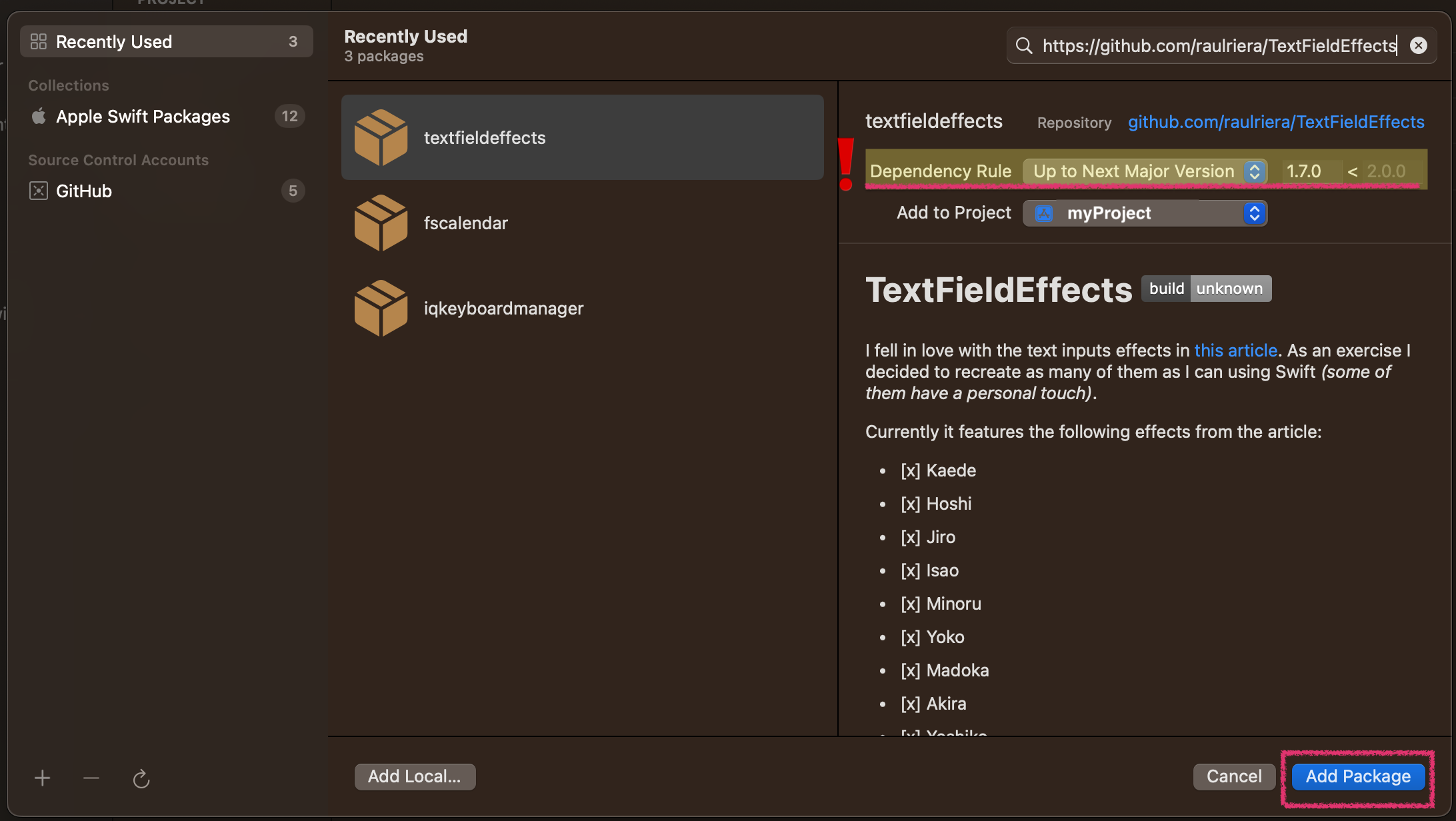Open Add to Project myProject dropdown

tap(1145, 213)
